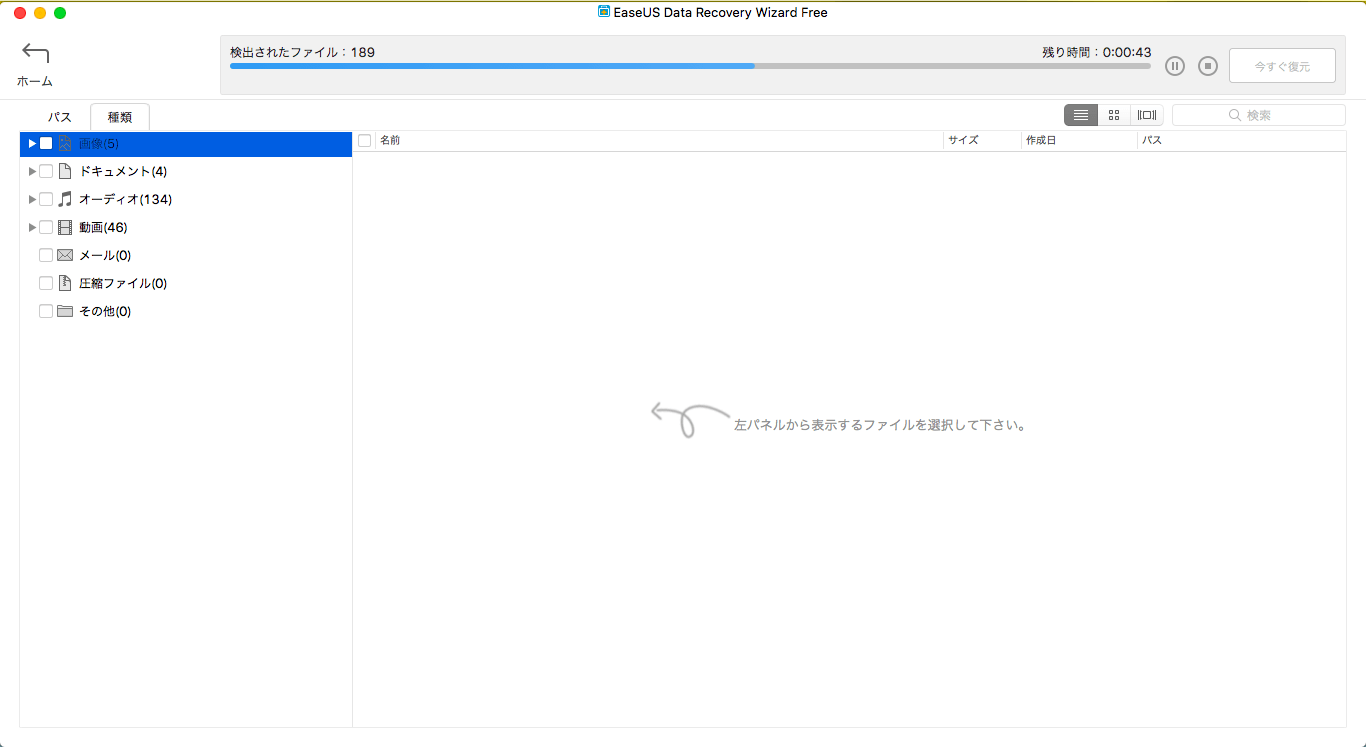Viewport: 1366px width, 747px height.
Task: Check the ドキュメント(4) checkbox
Action: 46,171
